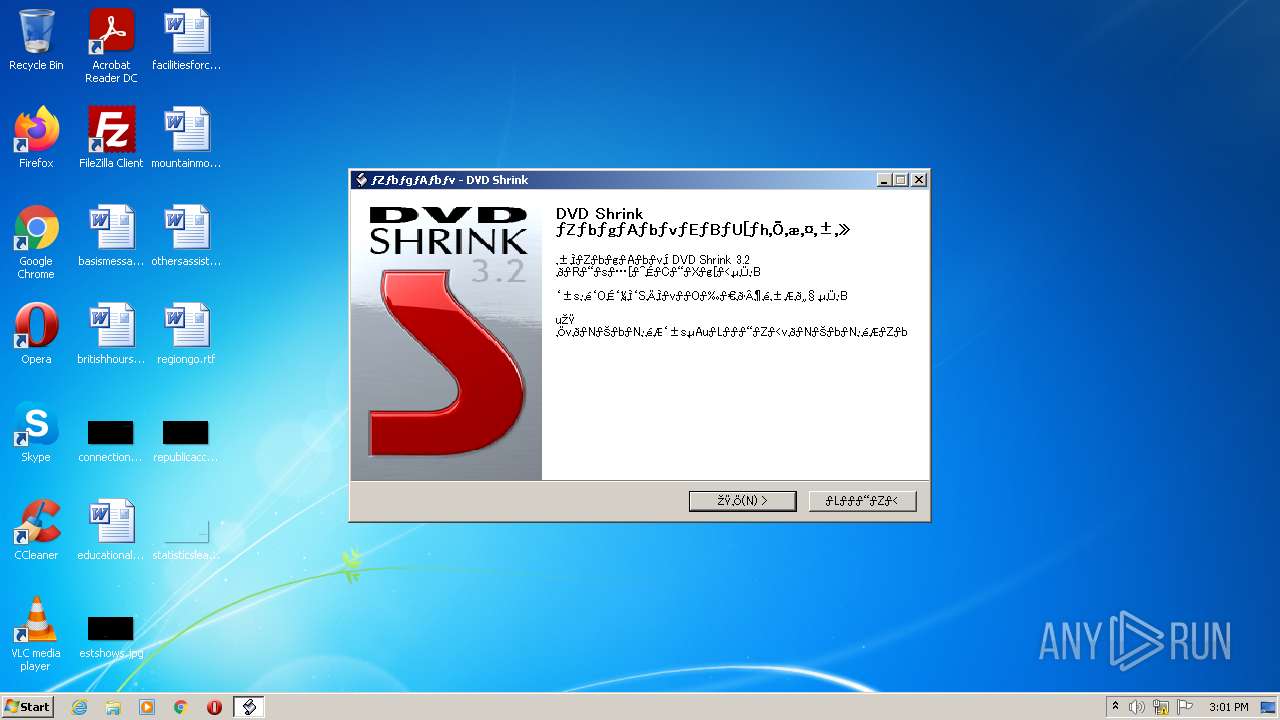Viewport: 1280px width, 720px height.
Task: Launch Opera from the desktop
Action: point(36,334)
